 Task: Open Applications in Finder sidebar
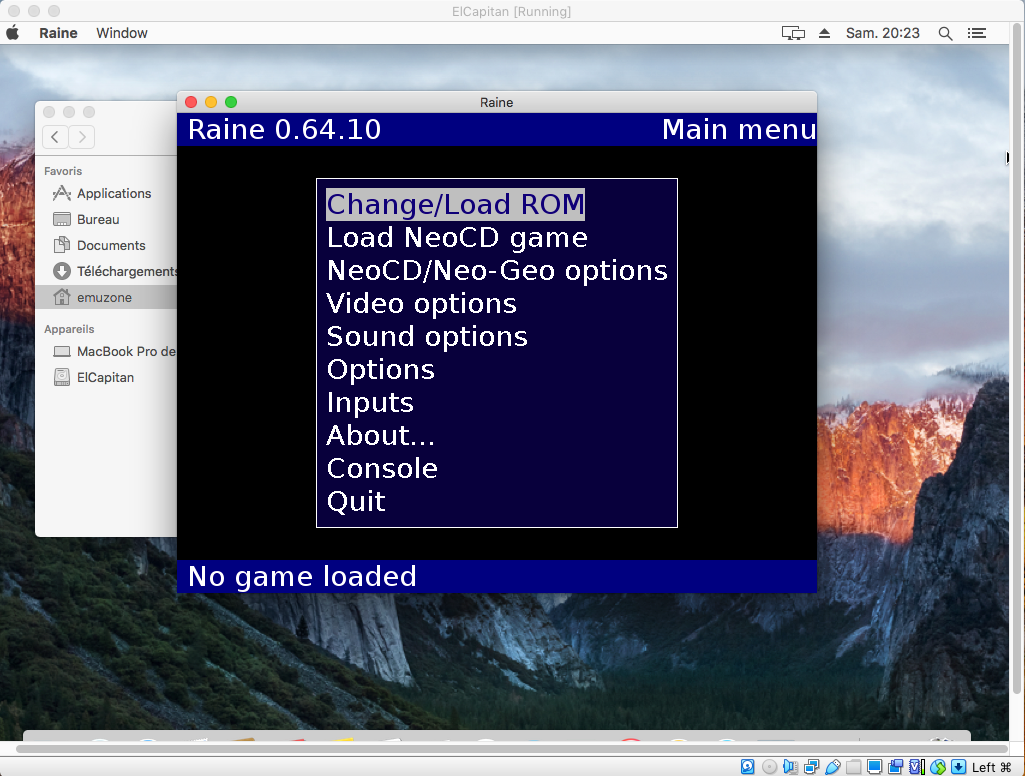[114, 194]
